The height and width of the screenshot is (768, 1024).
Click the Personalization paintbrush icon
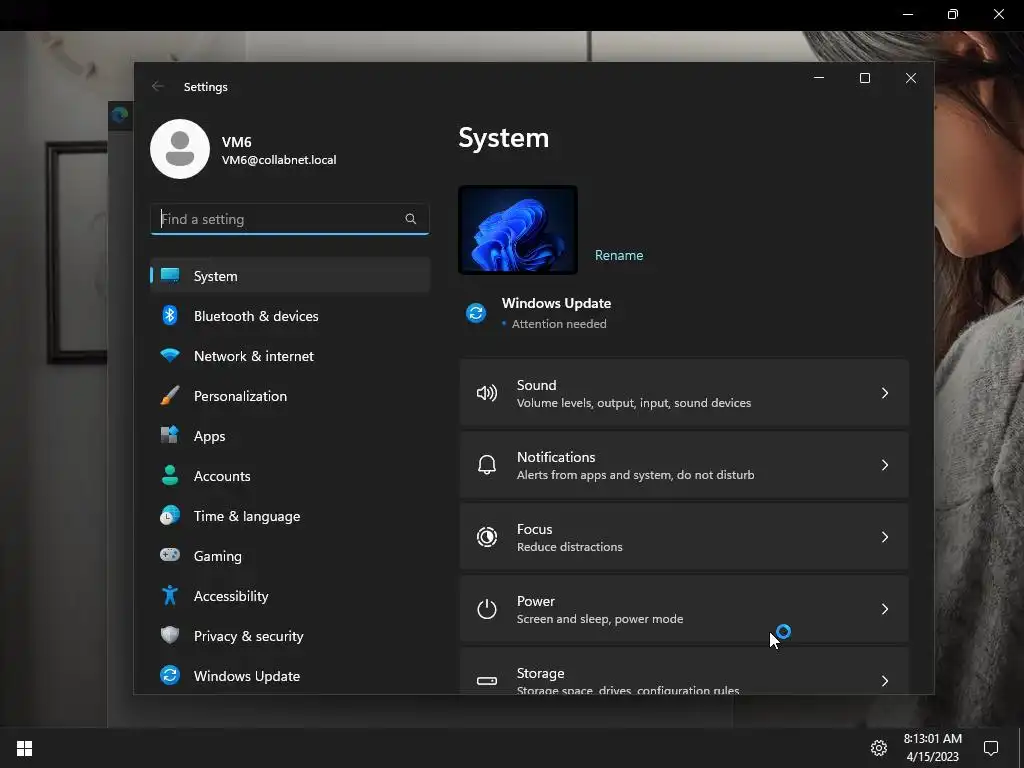pos(170,396)
